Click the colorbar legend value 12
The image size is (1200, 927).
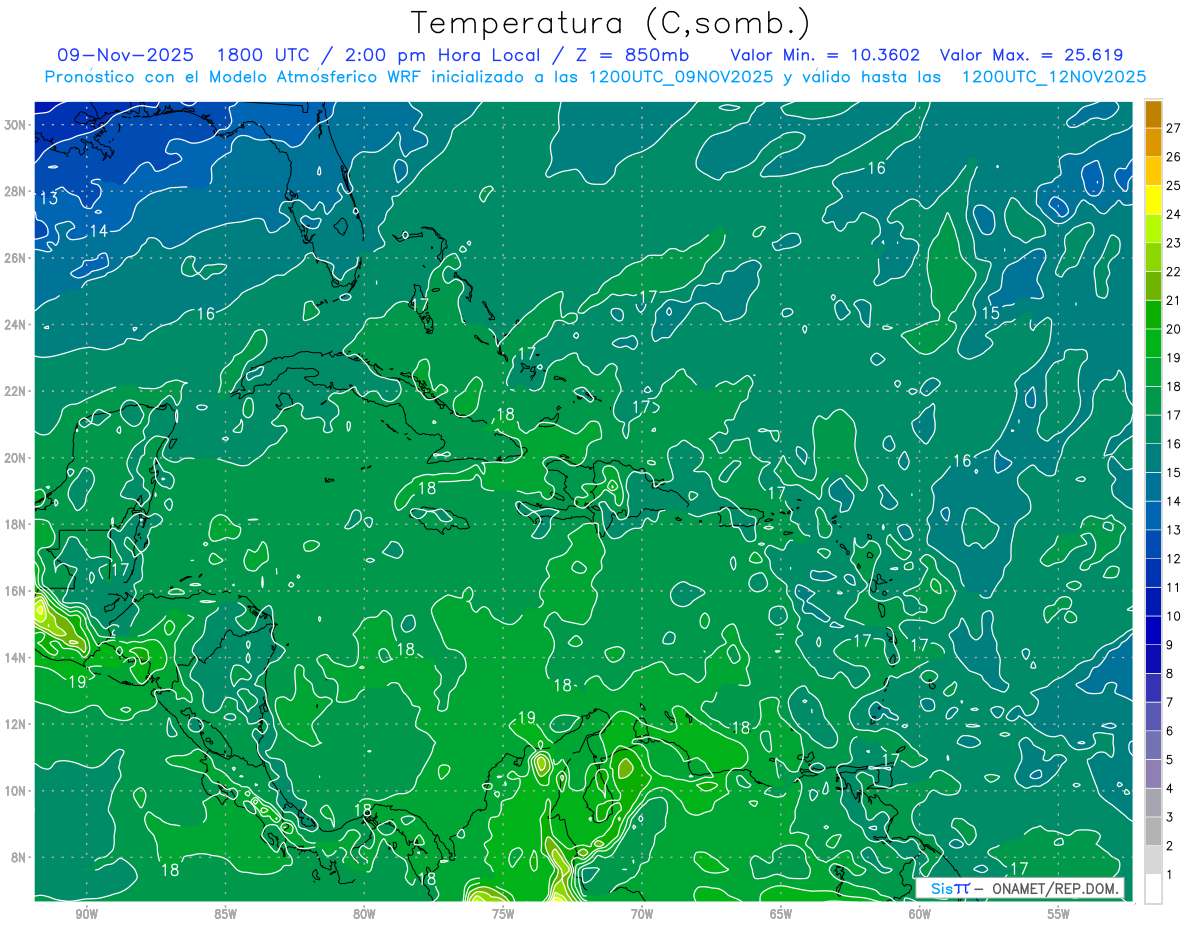[1173, 559]
